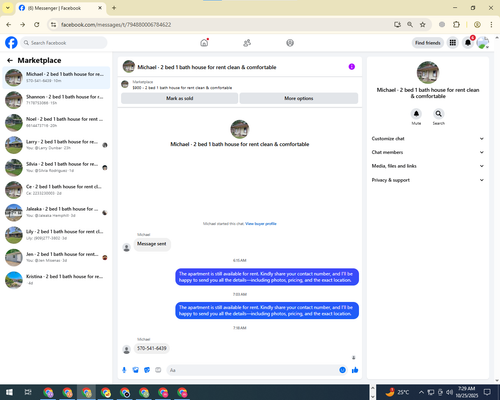500x400 pixels.
Task: Open the browser extensions puzzle icon
Action: 456,25
